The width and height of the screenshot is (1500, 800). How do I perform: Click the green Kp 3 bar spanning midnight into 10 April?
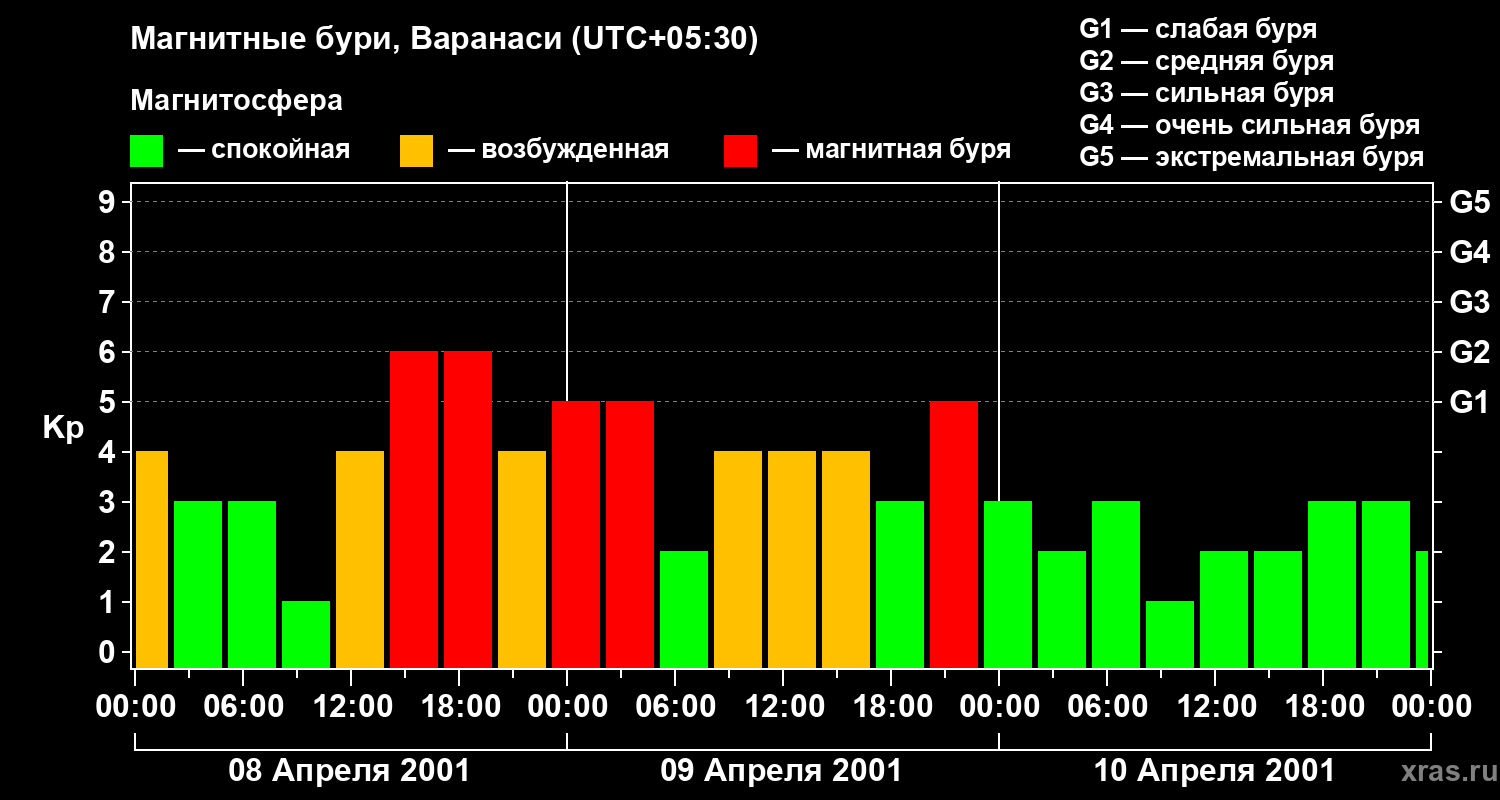click(1008, 584)
